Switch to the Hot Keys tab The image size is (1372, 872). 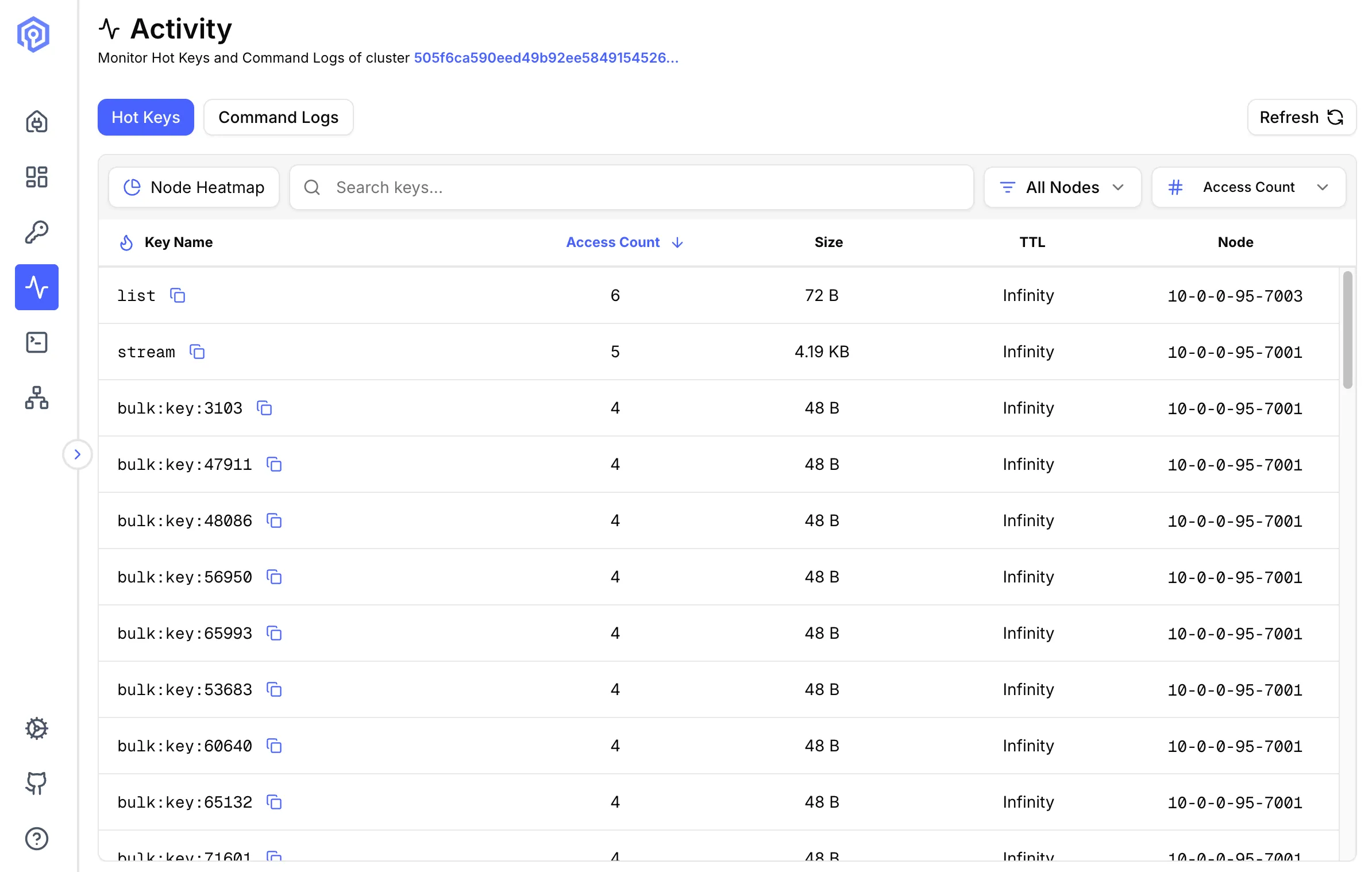tap(146, 117)
